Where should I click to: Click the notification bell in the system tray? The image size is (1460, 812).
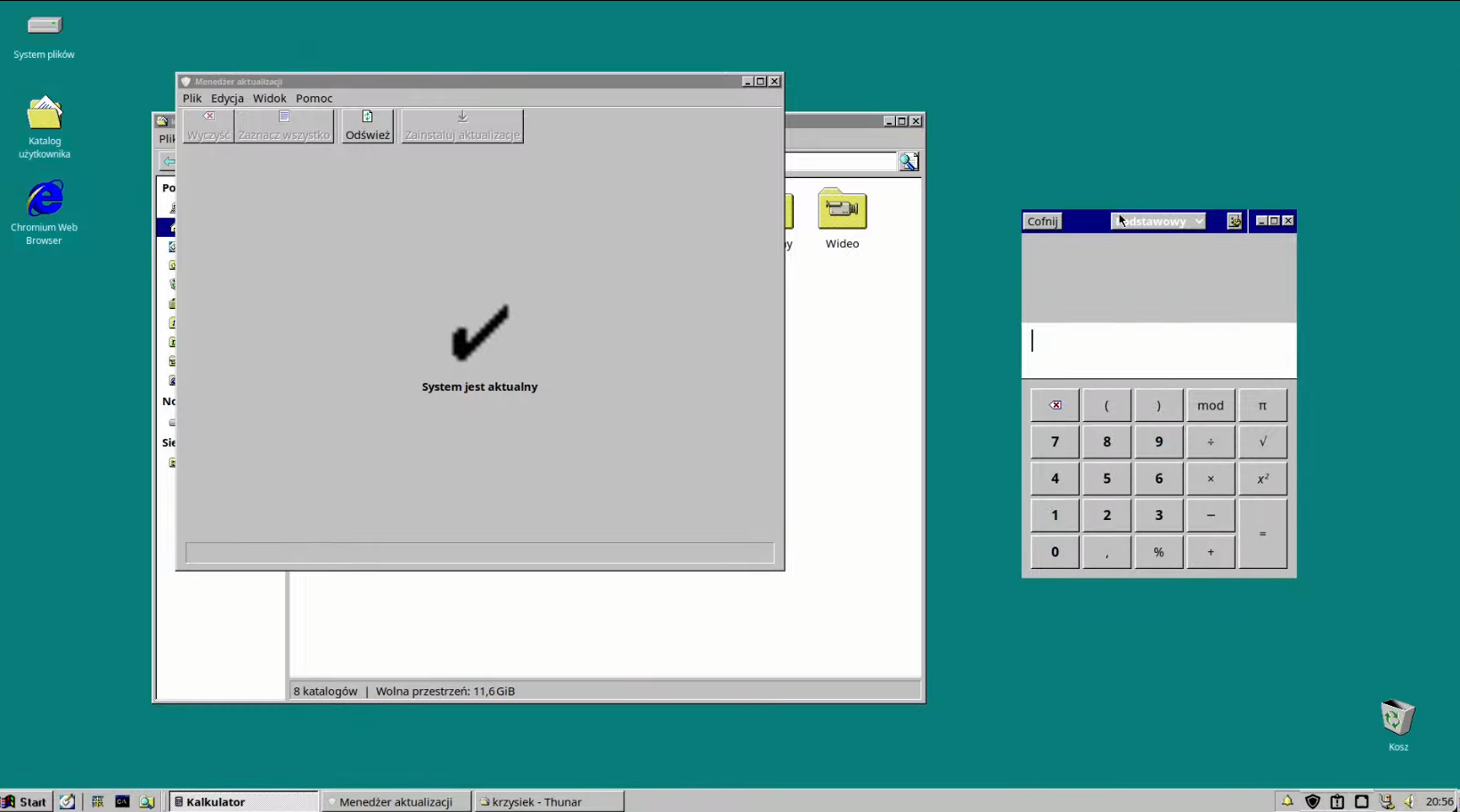tap(1287, 801)
